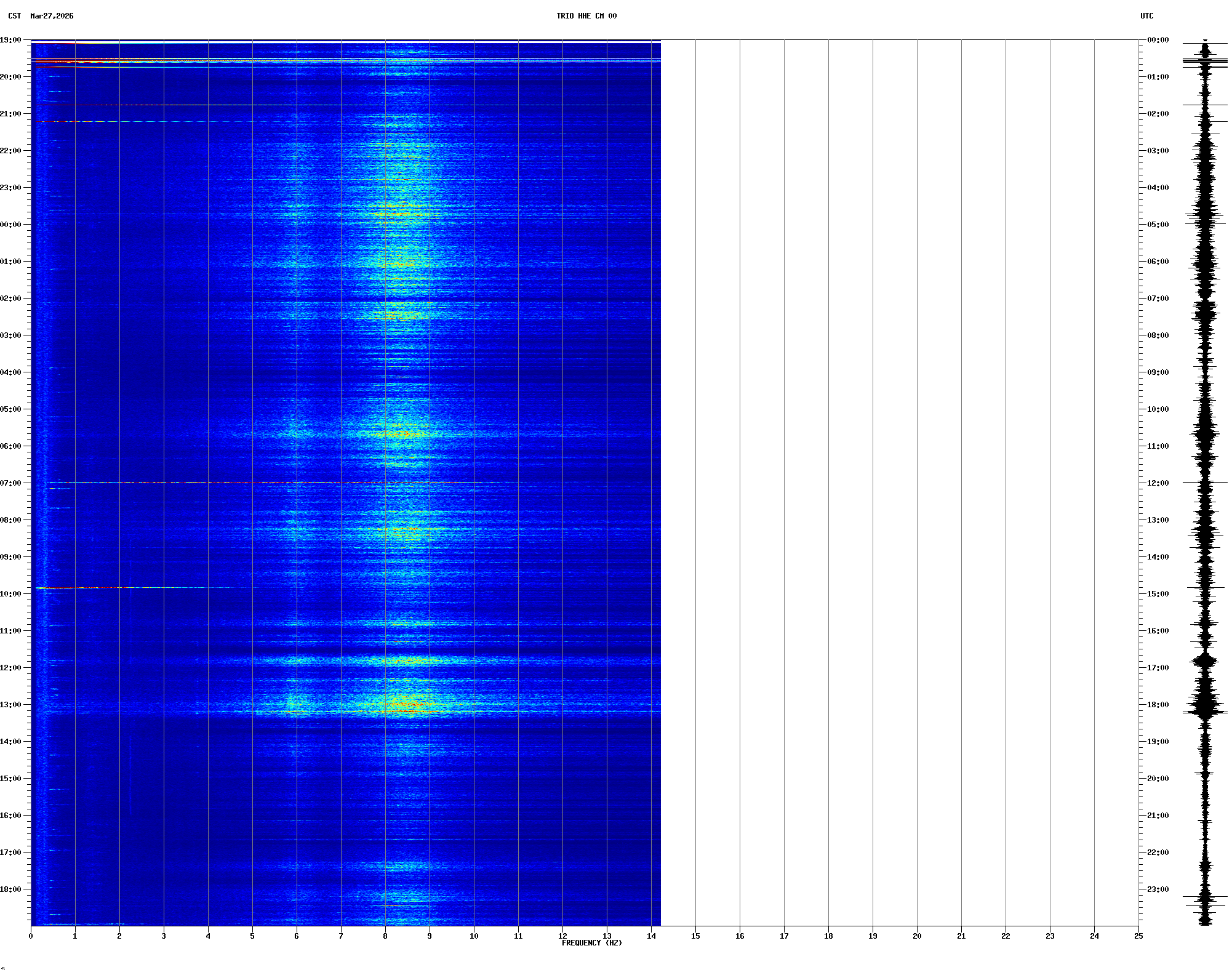Image resolution: width=1232 pixels, height=975 pixels.
Task: Click frequency axis tick label 15
Action: pos(695,936)
